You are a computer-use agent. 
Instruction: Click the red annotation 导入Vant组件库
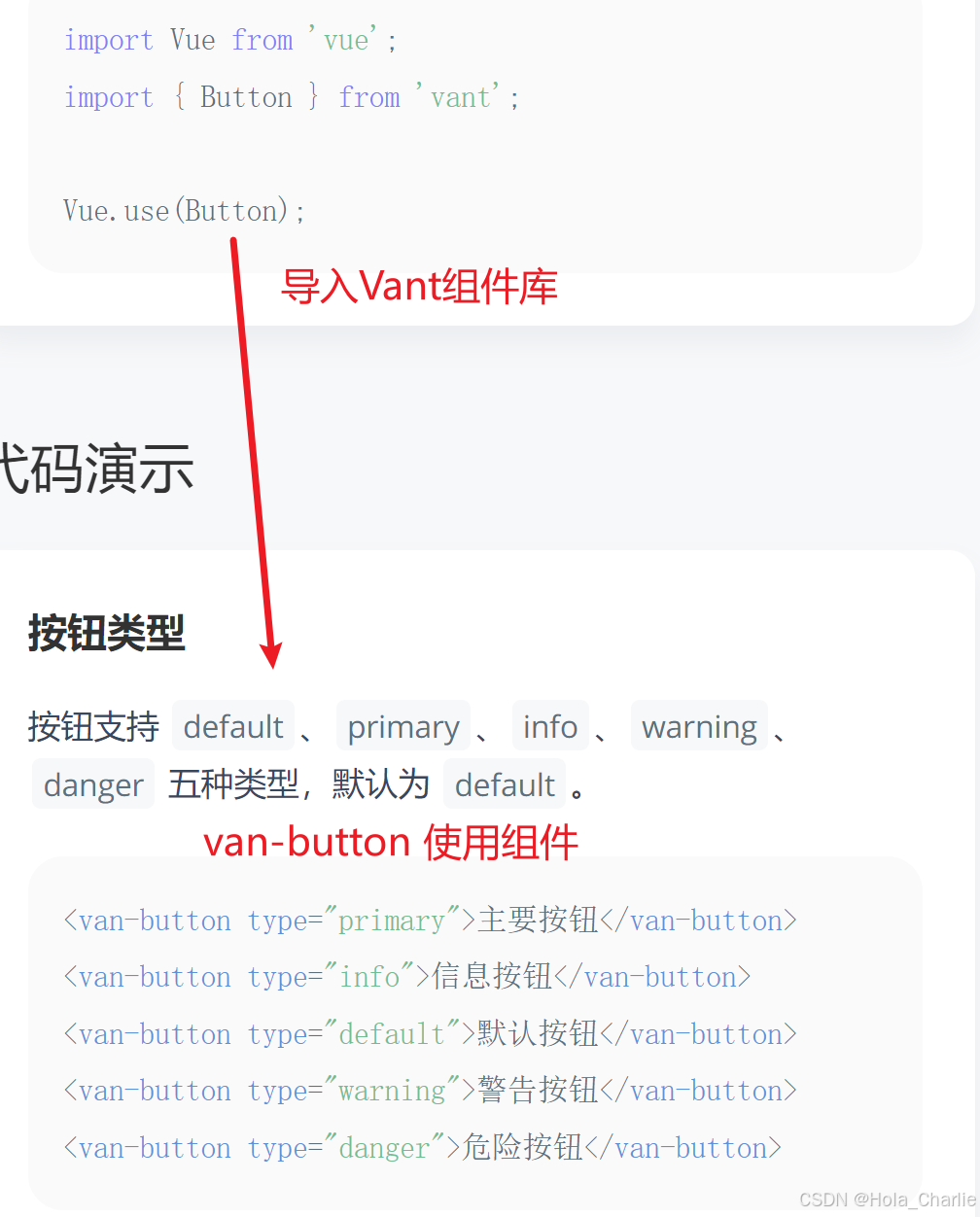click(419, 287)
